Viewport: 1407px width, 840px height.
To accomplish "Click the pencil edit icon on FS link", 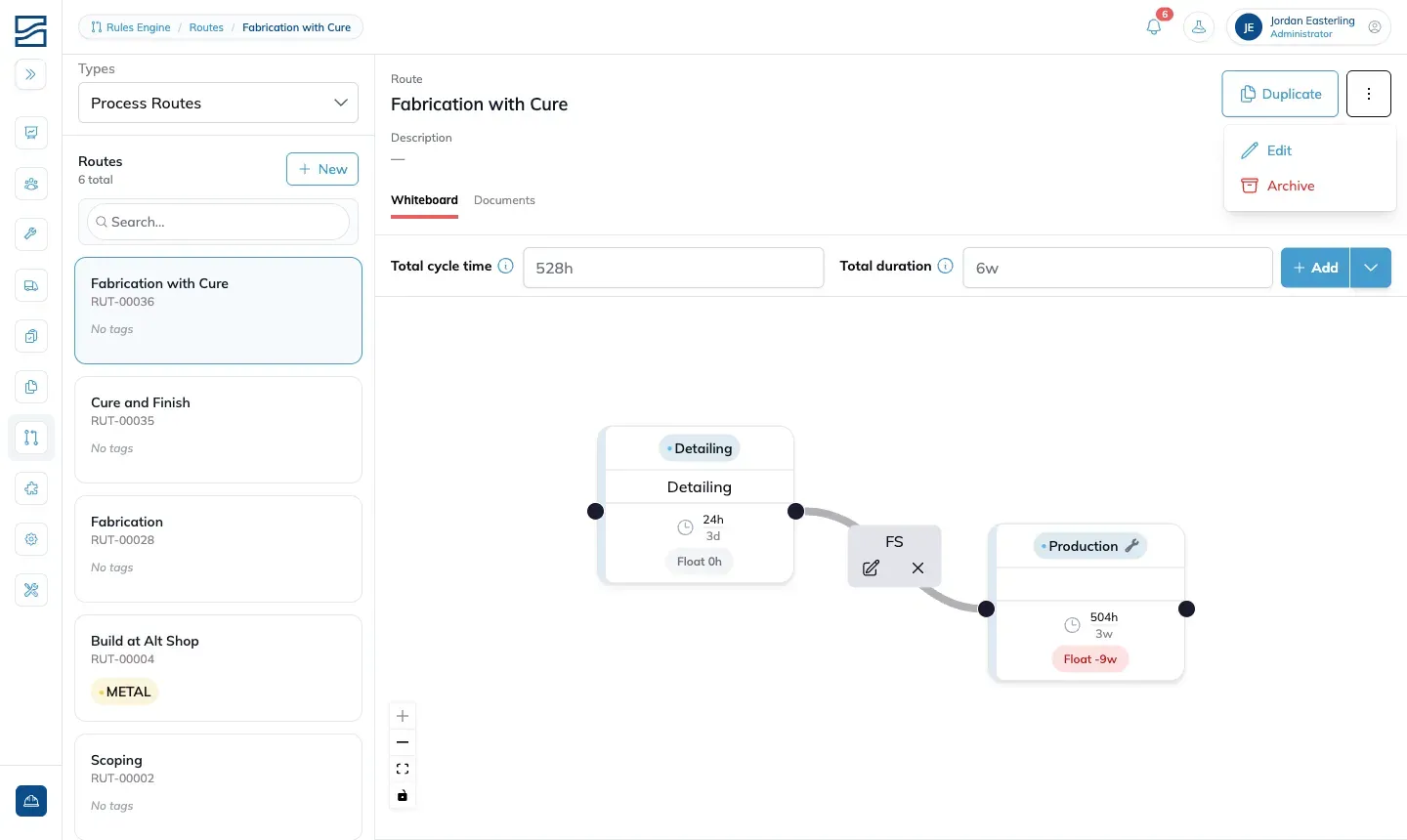I will pyautogui.click(x=871, y=567).
